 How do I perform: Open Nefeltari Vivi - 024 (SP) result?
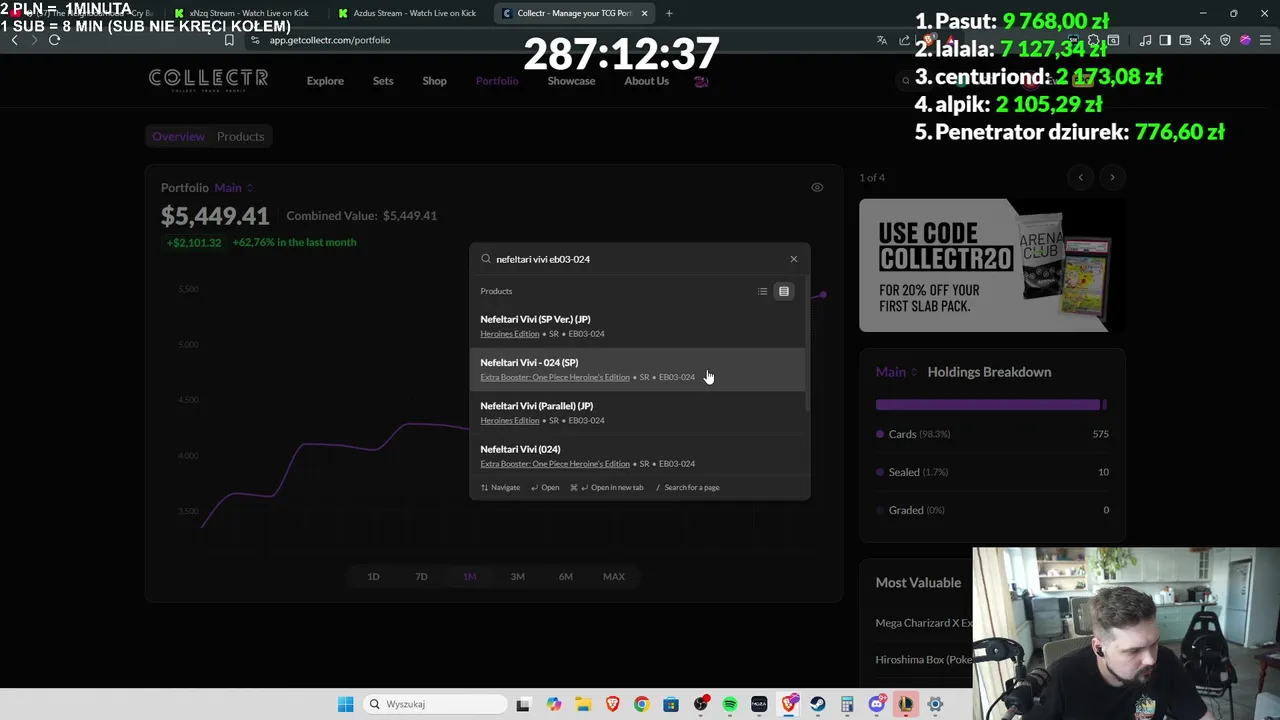(637, 370)
